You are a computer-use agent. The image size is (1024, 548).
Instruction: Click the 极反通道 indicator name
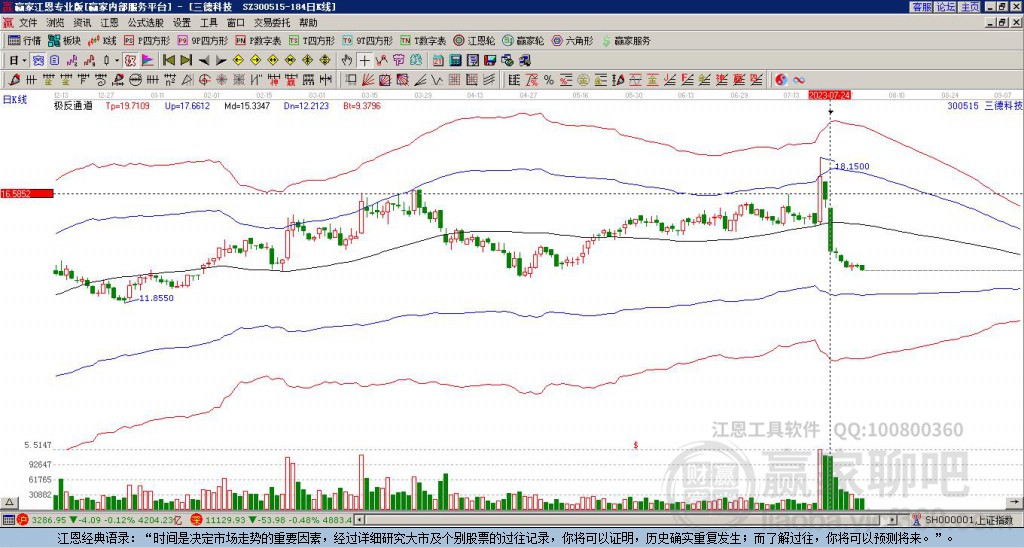point(73,105)
